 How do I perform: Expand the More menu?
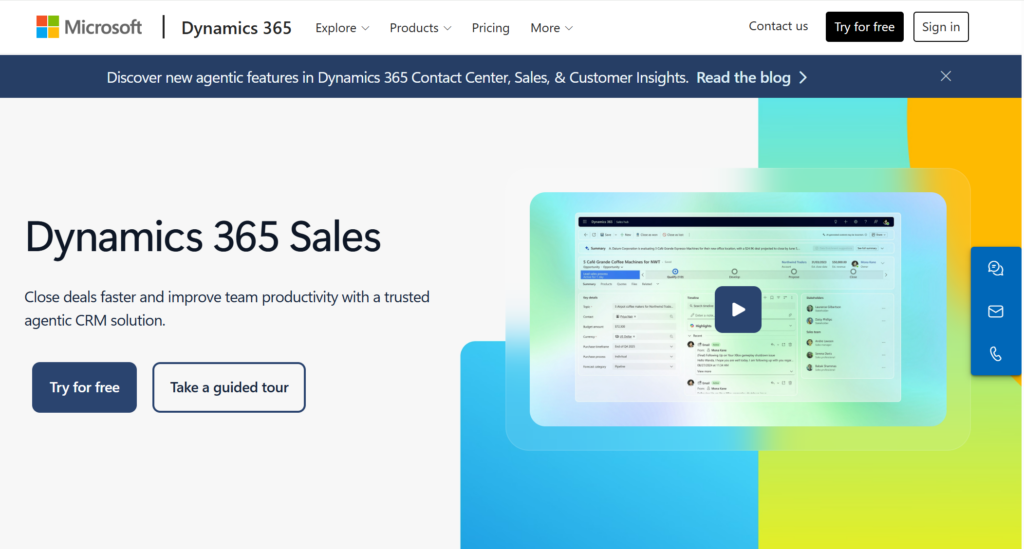point(551,28)
